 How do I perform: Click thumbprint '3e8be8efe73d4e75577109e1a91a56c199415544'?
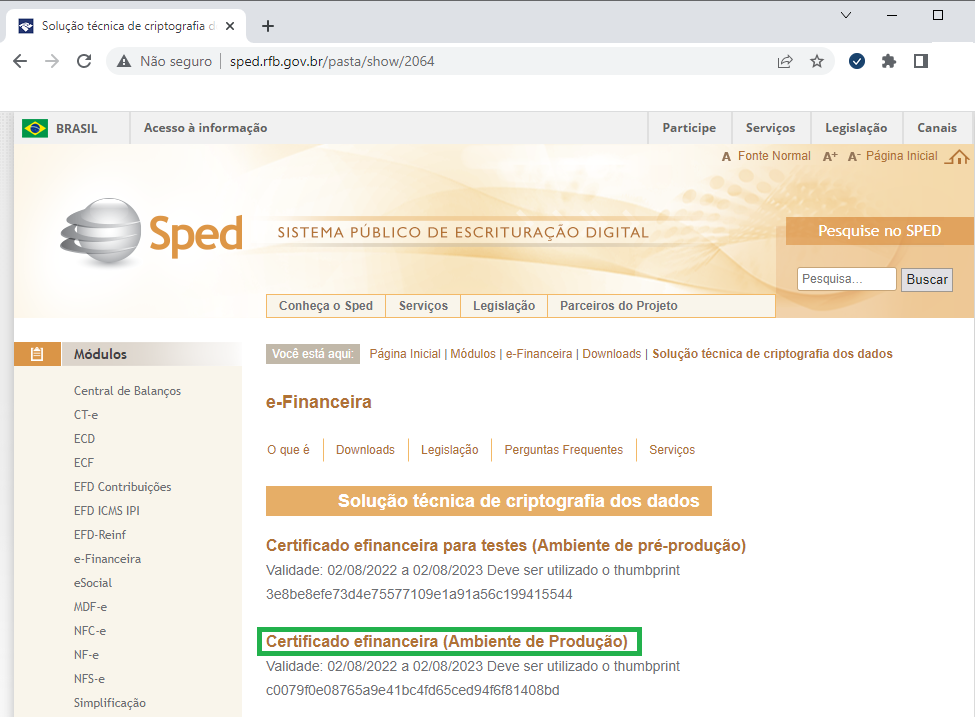click(x=419, y=594)
